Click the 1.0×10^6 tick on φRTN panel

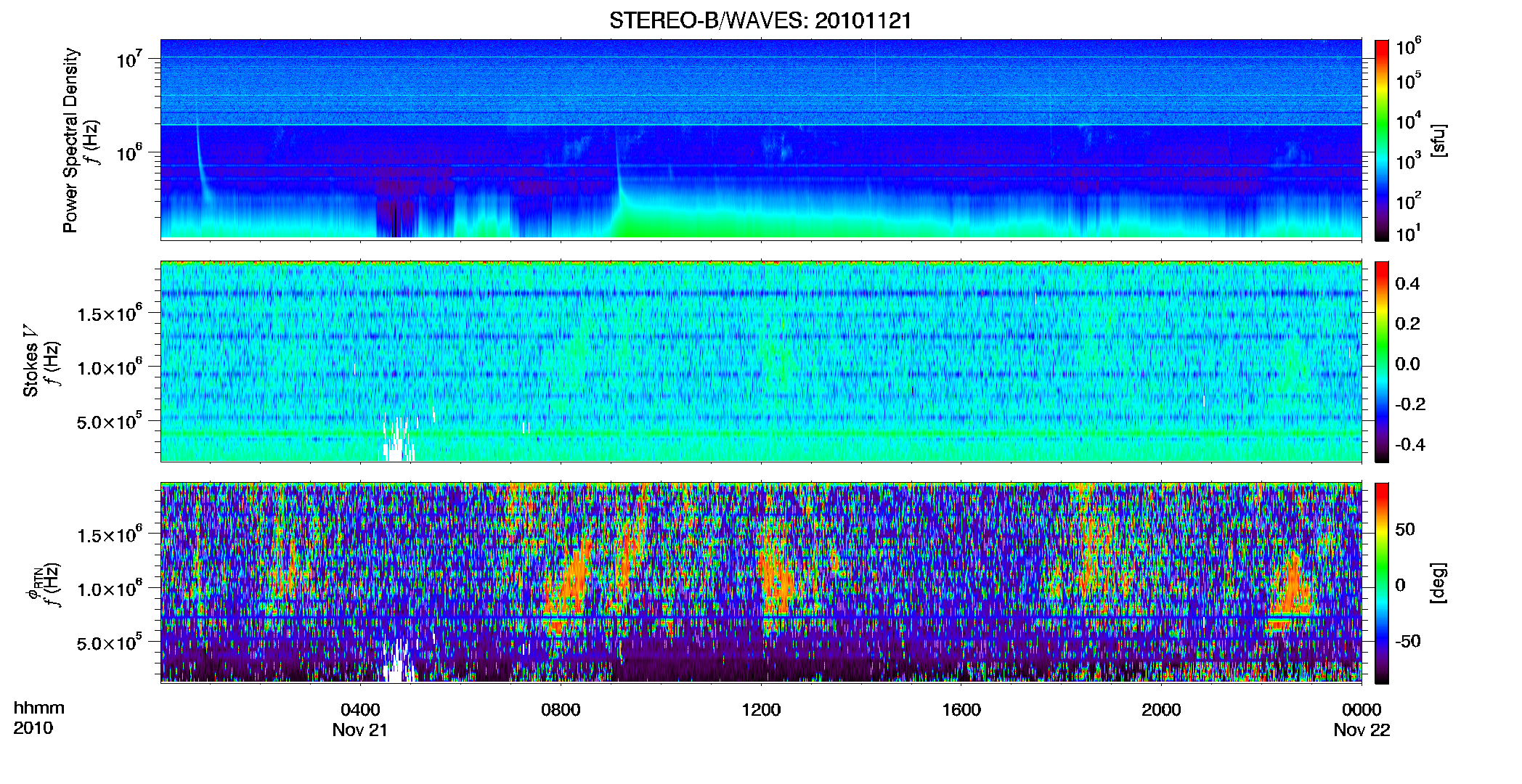[110, 588]
